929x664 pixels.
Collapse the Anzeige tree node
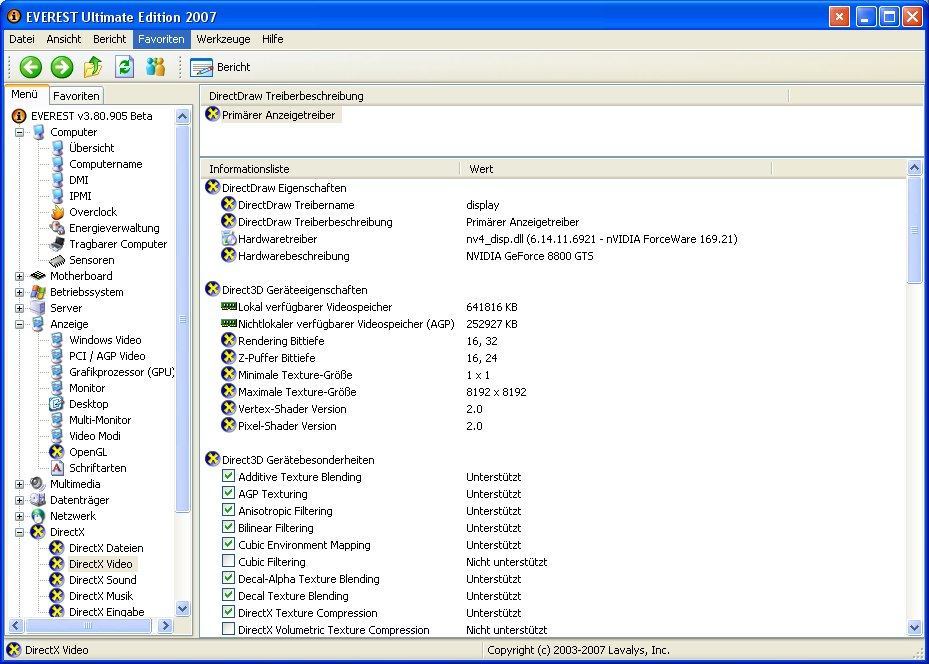click(x=20, y=324)
